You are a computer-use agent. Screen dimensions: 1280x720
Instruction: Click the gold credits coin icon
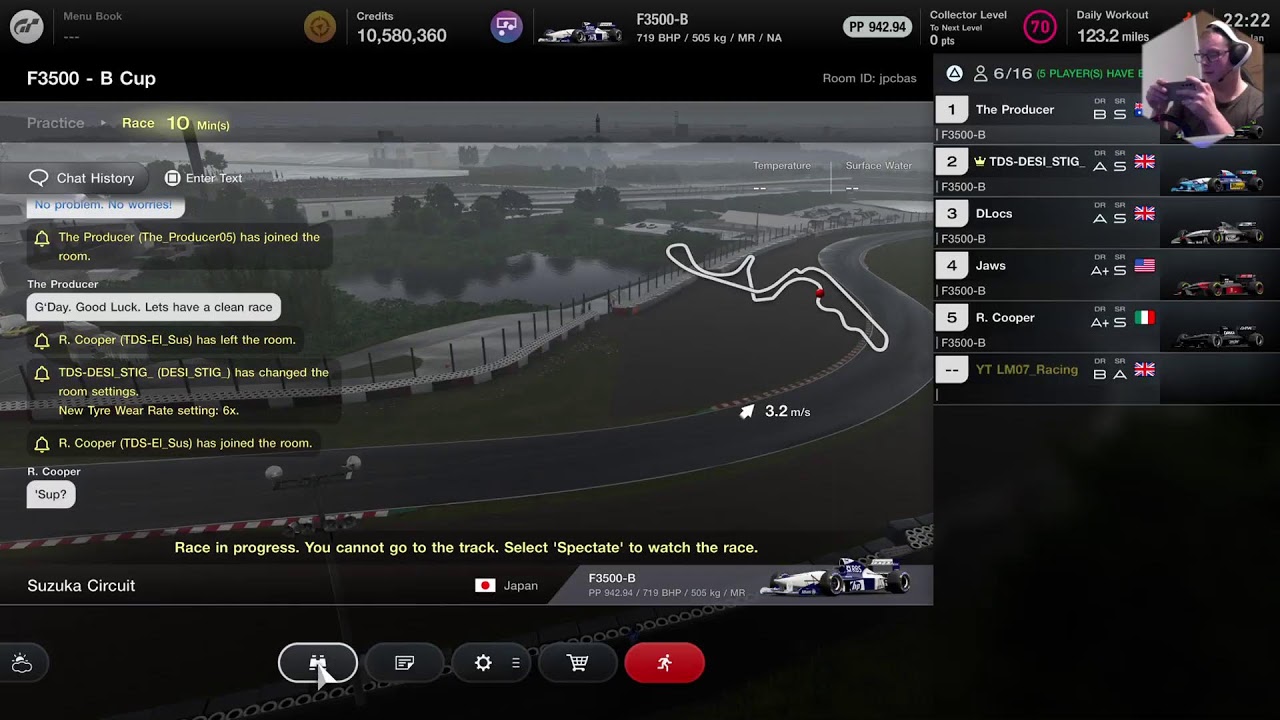pos(320,27)
